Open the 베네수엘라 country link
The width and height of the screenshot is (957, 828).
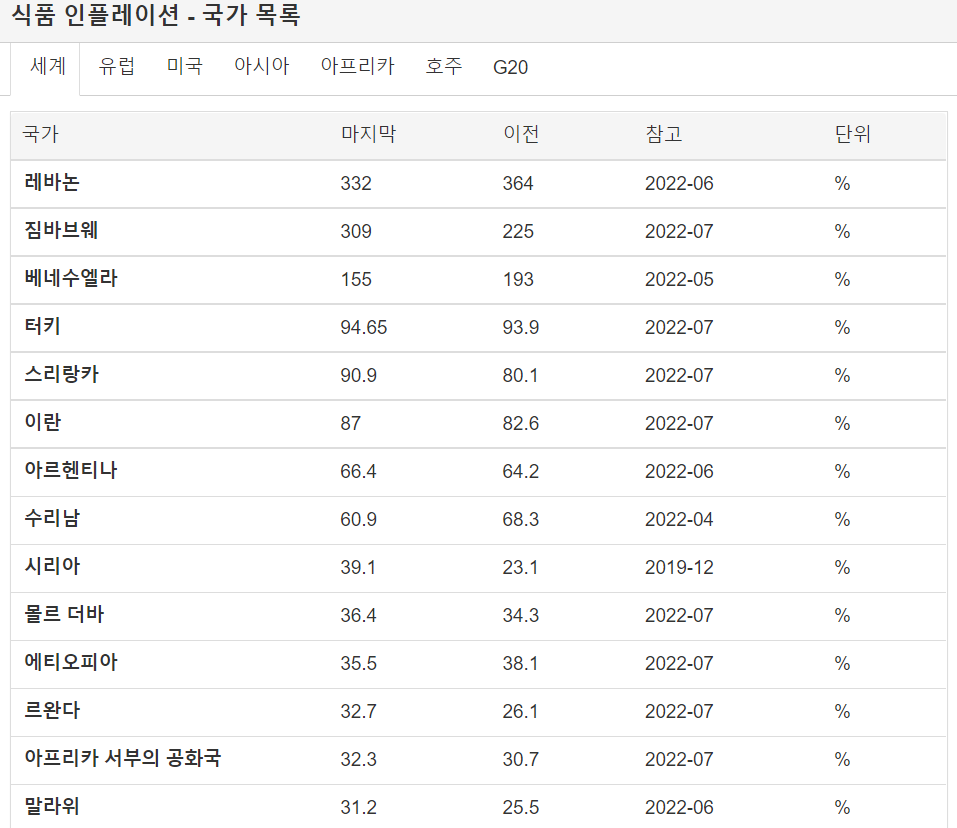coord(71,278)
